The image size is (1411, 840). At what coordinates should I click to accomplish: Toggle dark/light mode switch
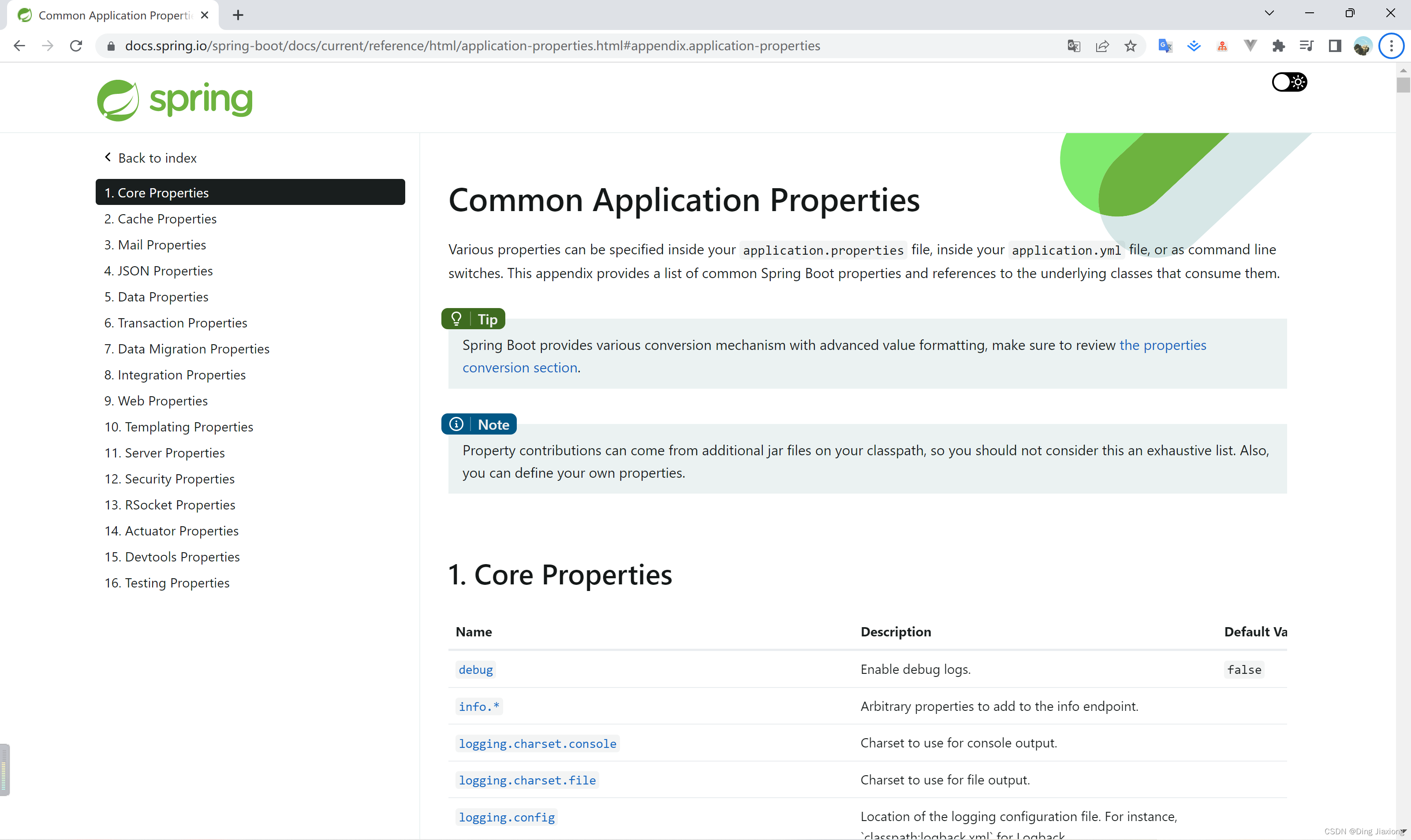pos(1289,82)
